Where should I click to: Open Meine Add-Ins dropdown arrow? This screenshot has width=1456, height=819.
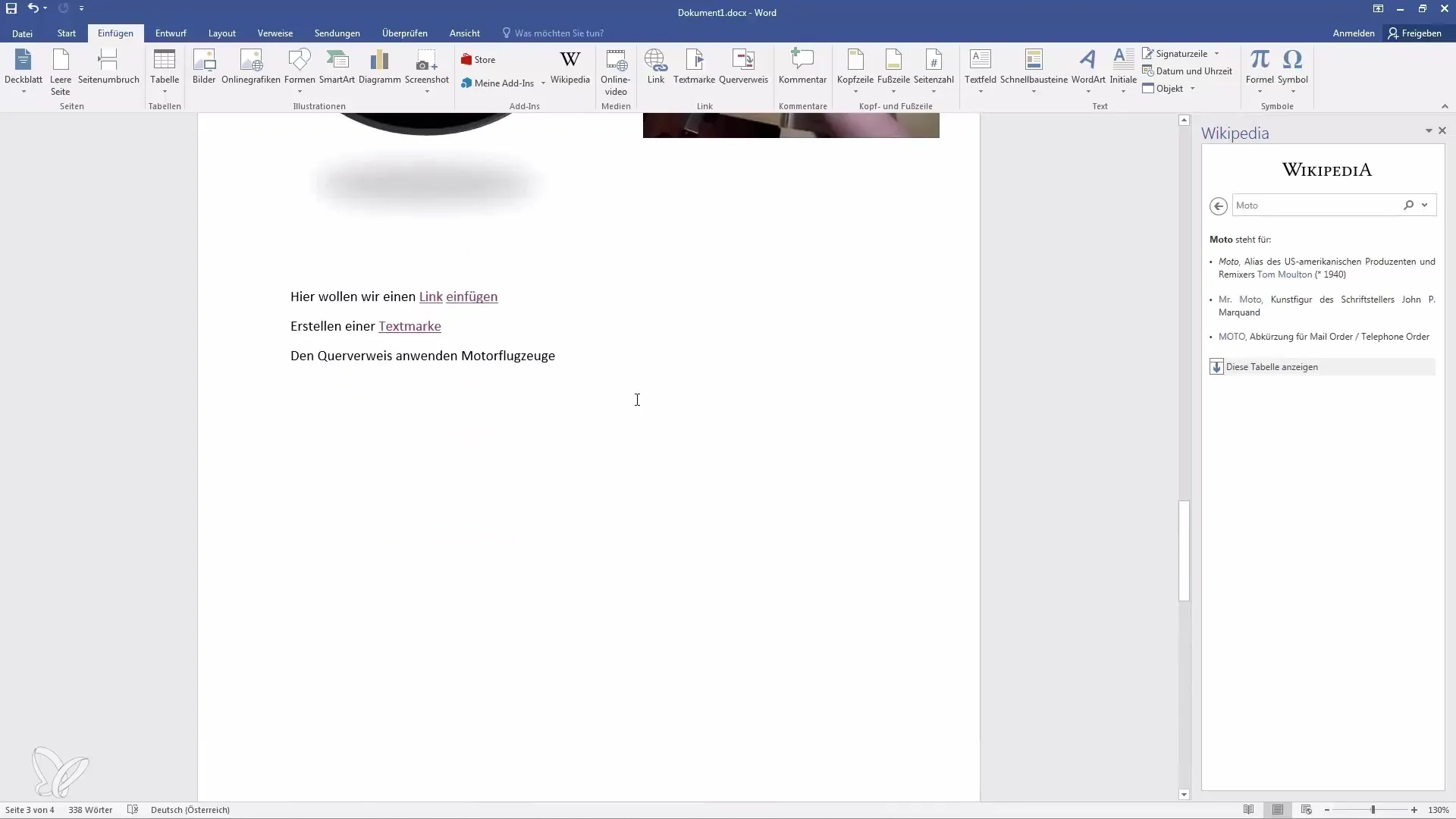543,83
